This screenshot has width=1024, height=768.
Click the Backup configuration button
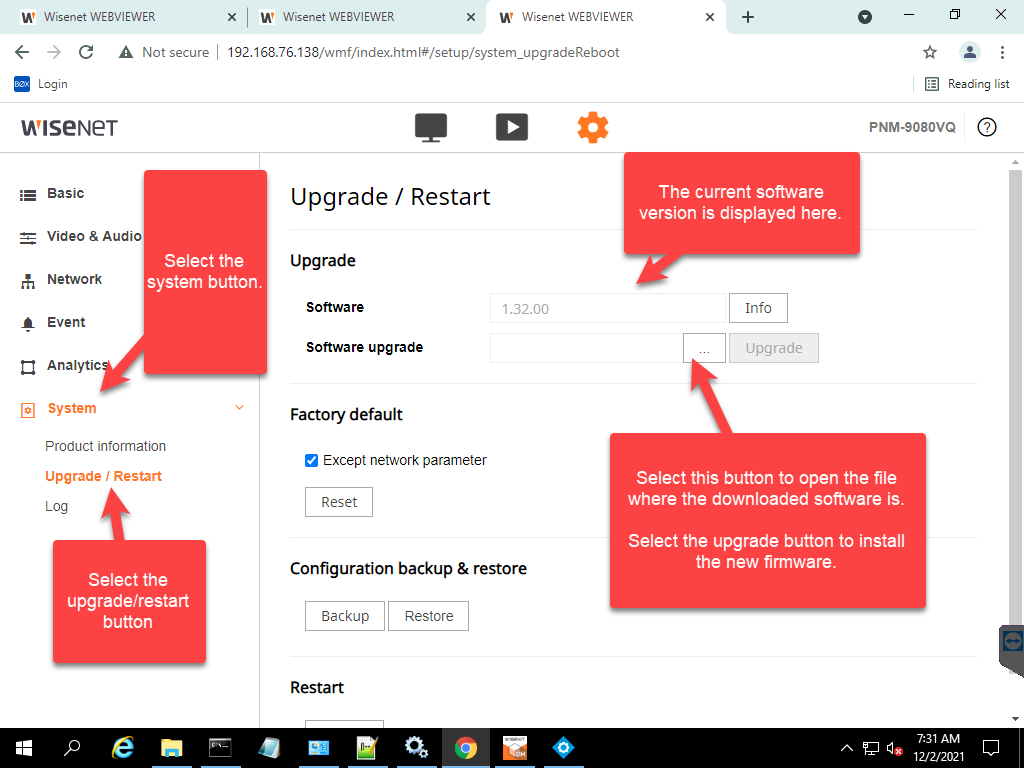click(x=345, y=616)
